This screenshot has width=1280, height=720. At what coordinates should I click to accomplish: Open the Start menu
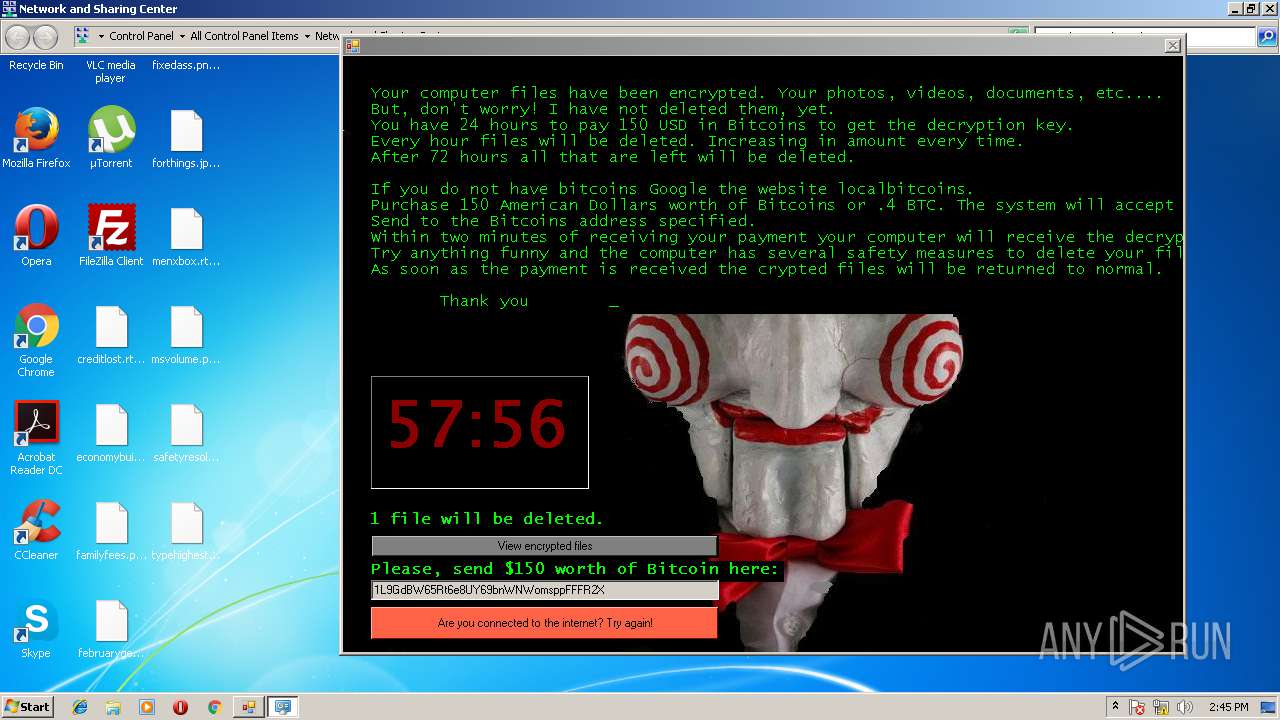tap(28, 707)
